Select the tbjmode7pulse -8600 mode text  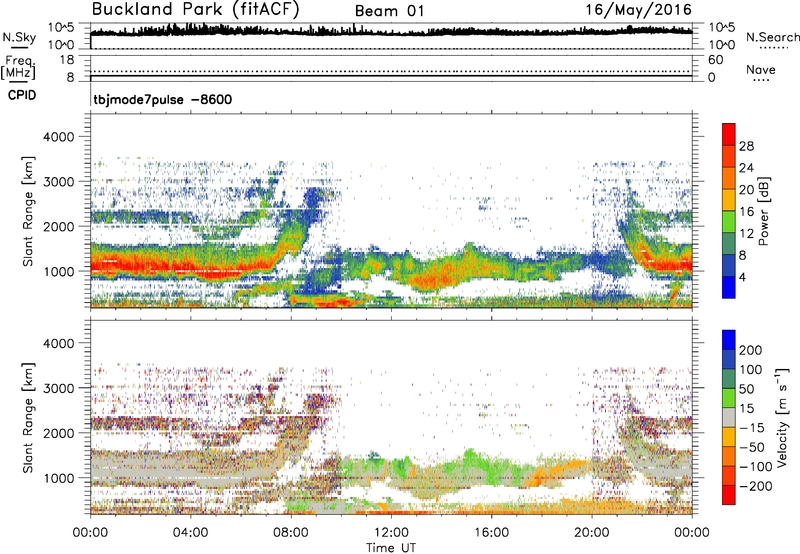pos(163,99)
